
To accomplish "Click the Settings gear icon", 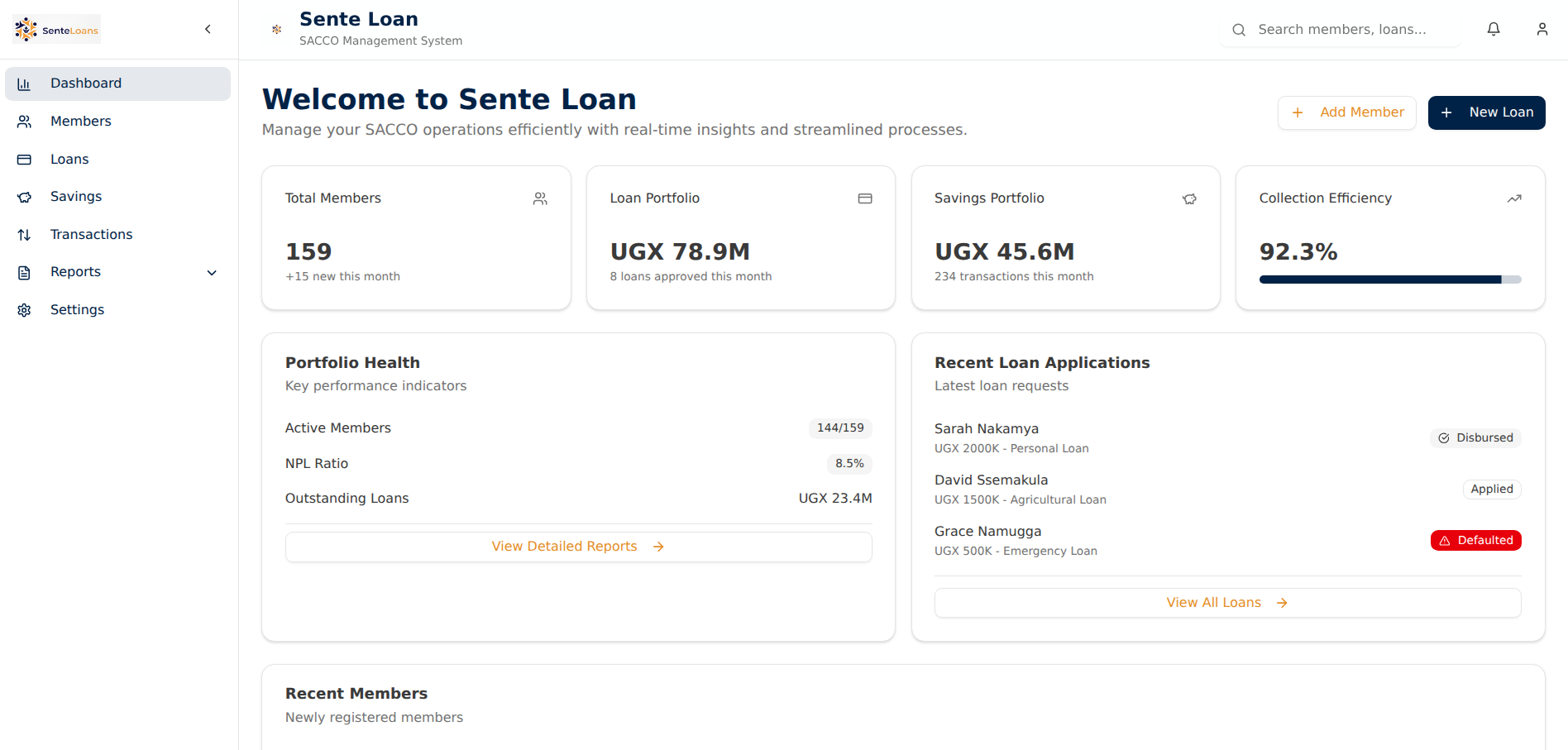I will [x=24, y=309].
